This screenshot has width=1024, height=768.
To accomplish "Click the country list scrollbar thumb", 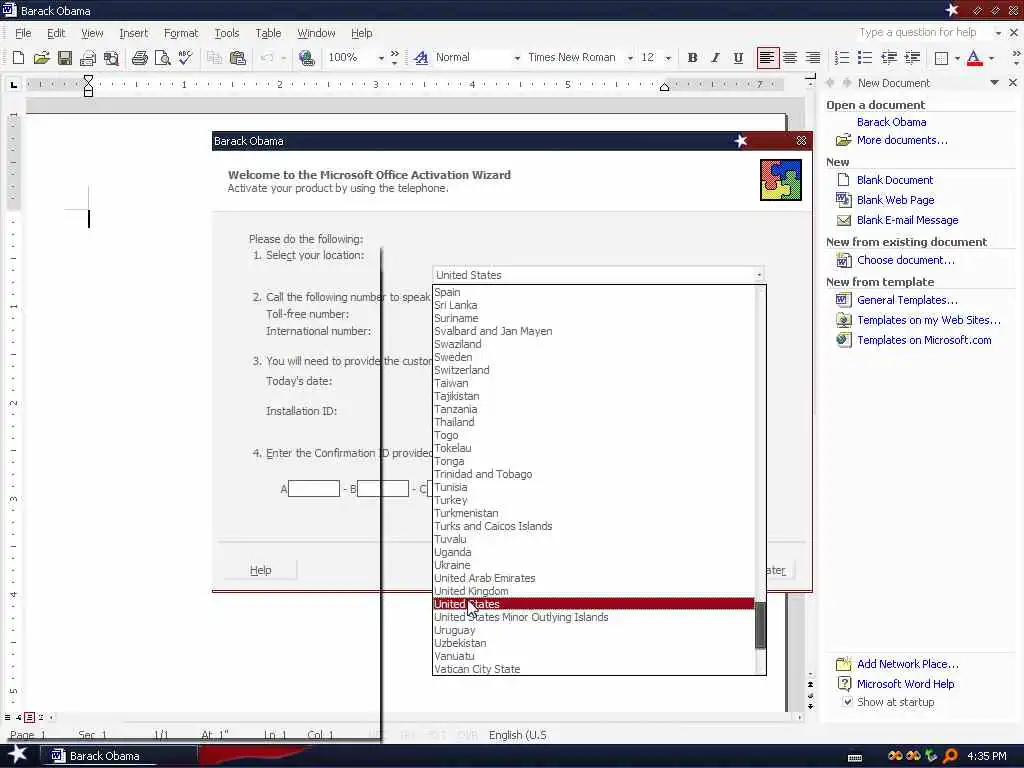I will [x=760, y=625].
